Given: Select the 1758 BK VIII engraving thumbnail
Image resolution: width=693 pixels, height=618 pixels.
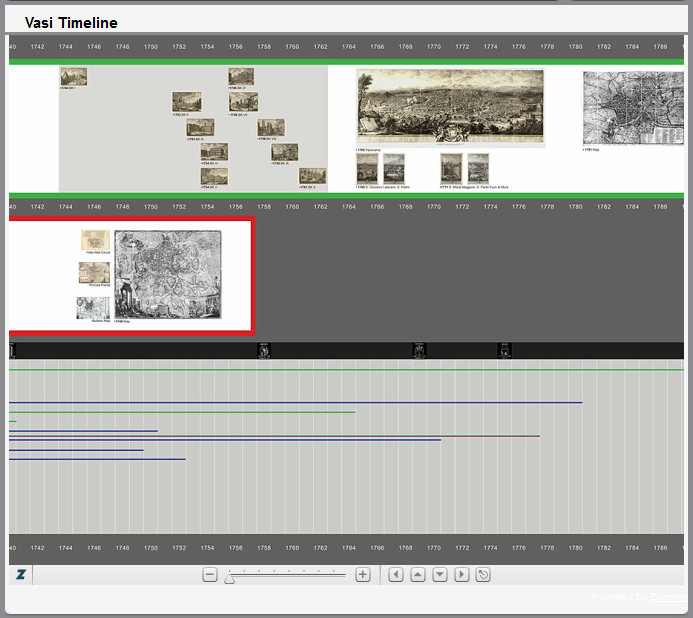Looking at the screenshot, I should (x=271, y=128).
